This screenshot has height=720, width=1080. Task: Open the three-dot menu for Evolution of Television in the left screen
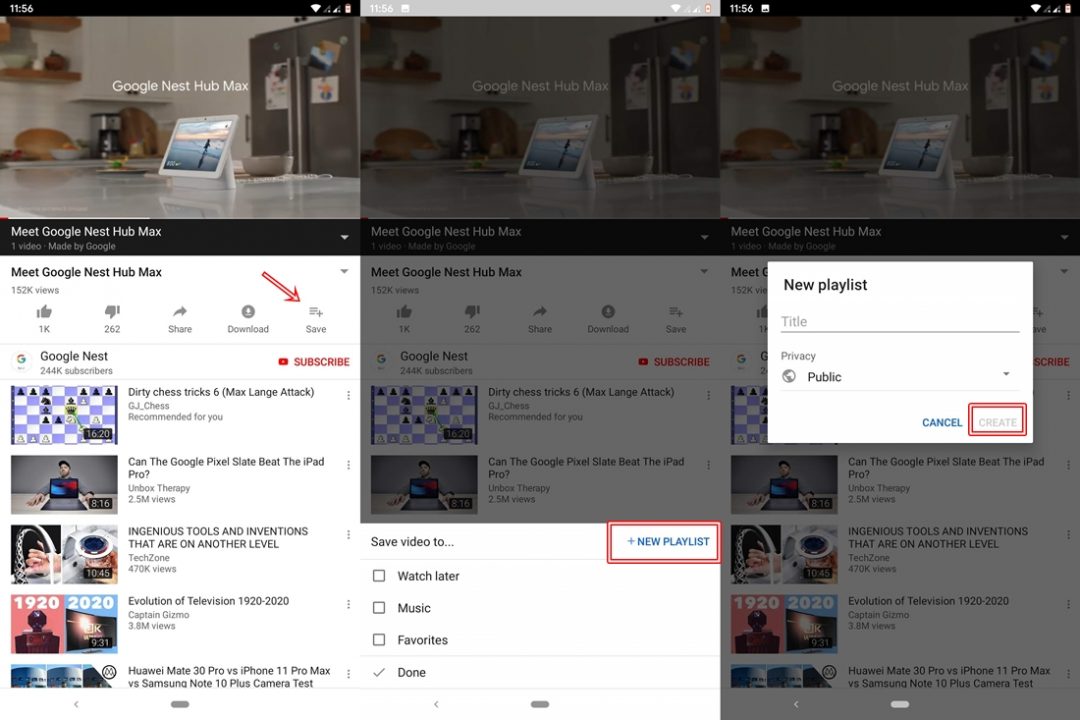click(x=349, y=604)
